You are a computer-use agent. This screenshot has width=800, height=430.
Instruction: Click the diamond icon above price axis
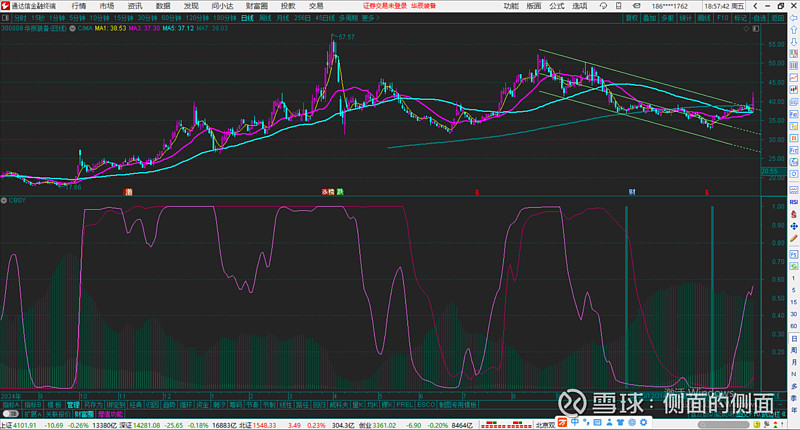click(746, 29)
